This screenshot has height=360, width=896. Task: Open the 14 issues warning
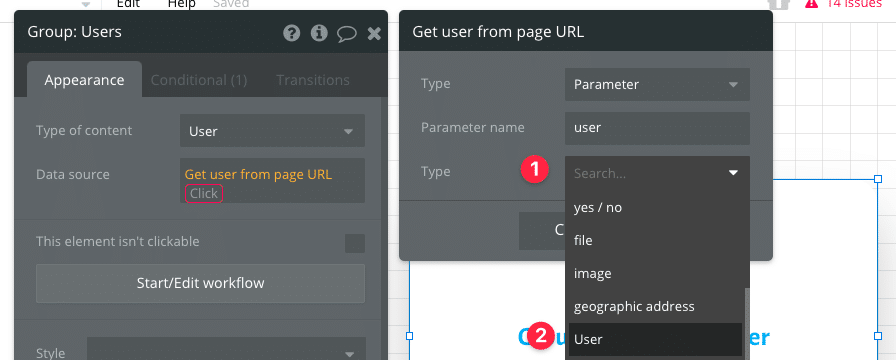click(x=843, y=4)
